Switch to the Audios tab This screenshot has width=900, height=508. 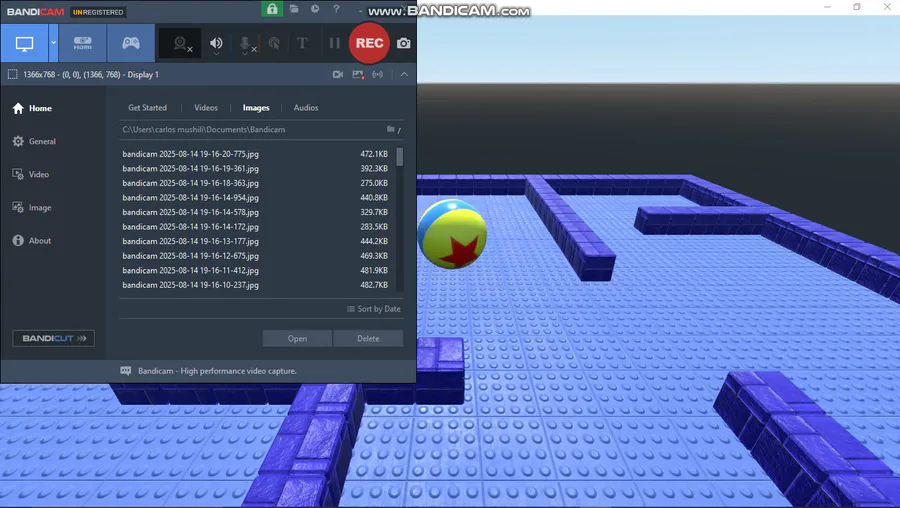coord(306,107)
